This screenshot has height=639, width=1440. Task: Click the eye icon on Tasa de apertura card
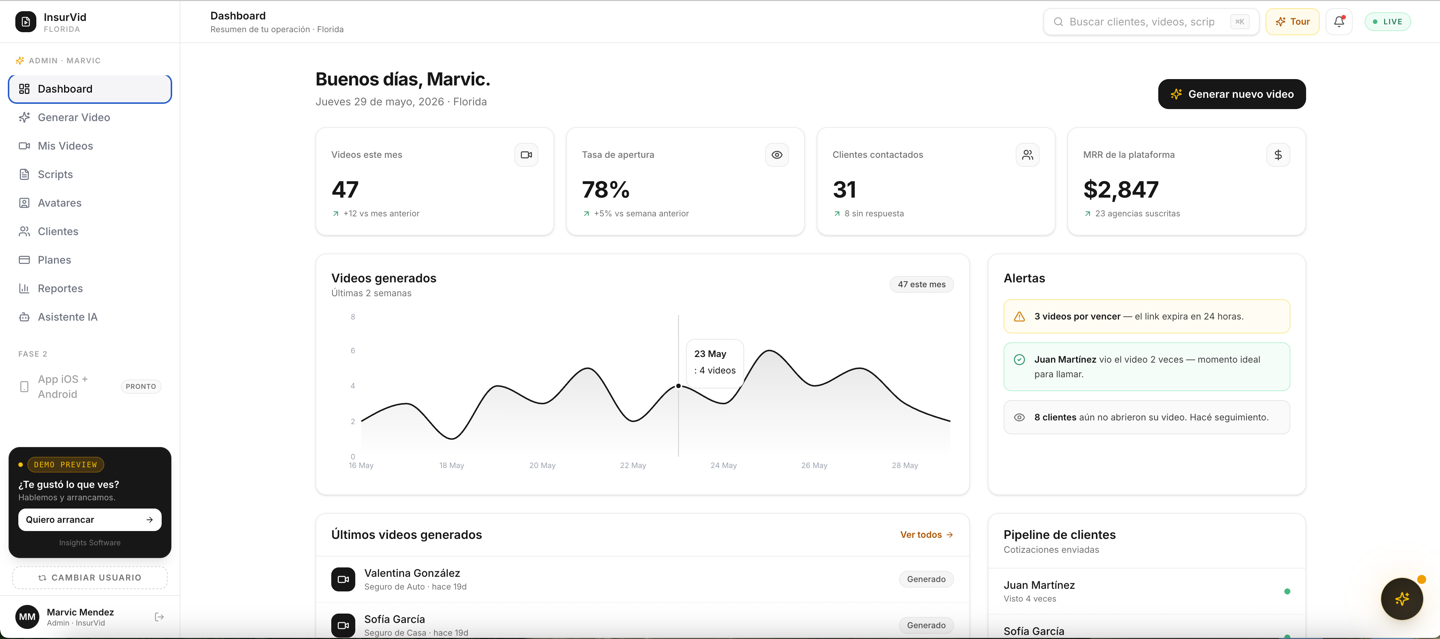pos(777,155)
